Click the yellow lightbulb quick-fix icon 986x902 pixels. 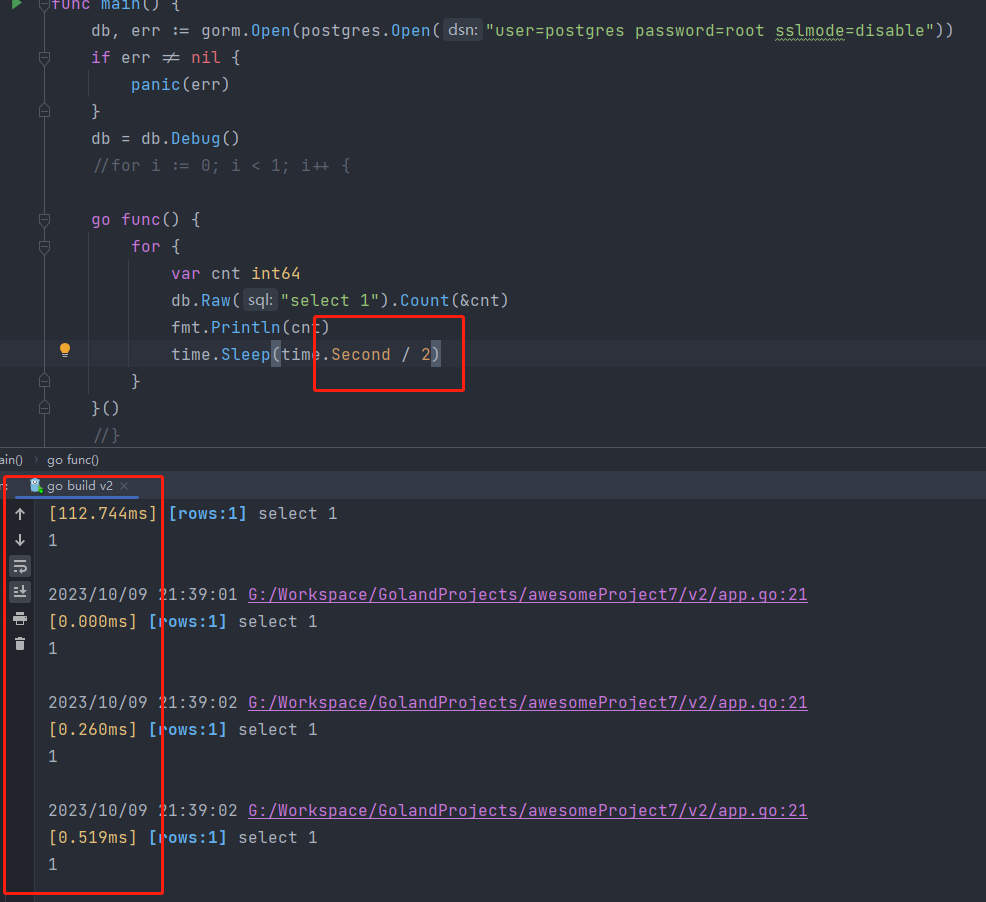tap(65, 350)
